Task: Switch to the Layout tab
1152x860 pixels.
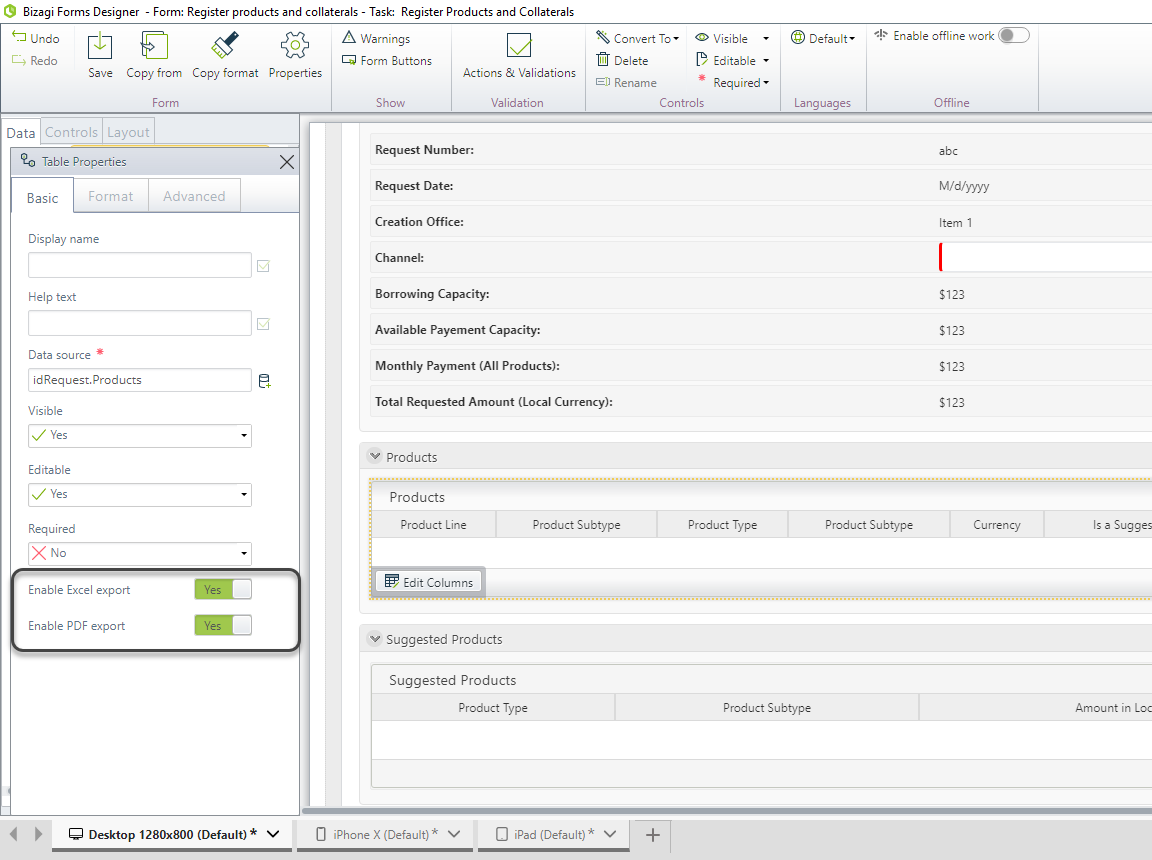Action: pos(128,132)
